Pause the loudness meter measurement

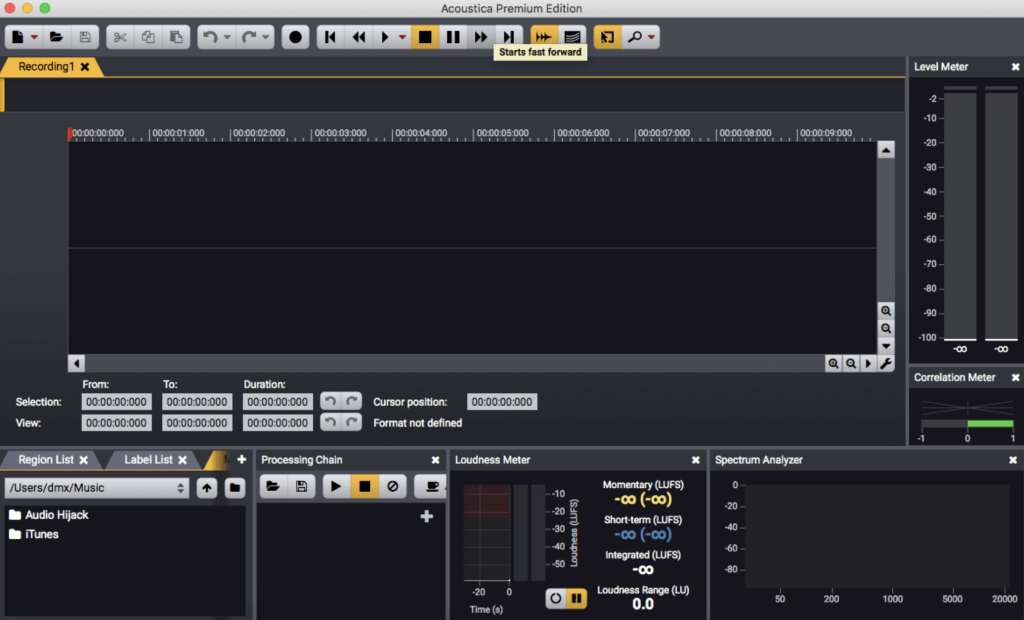click(577, 598)
